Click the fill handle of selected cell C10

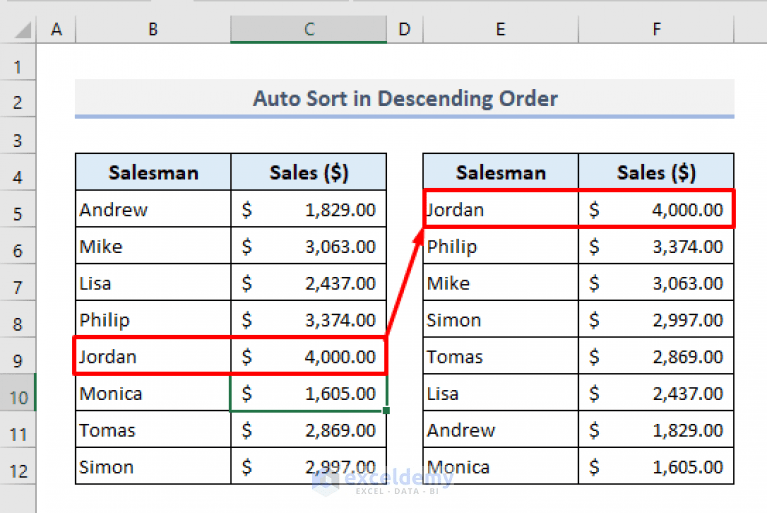pyautogui.click(x=386, y=410)
